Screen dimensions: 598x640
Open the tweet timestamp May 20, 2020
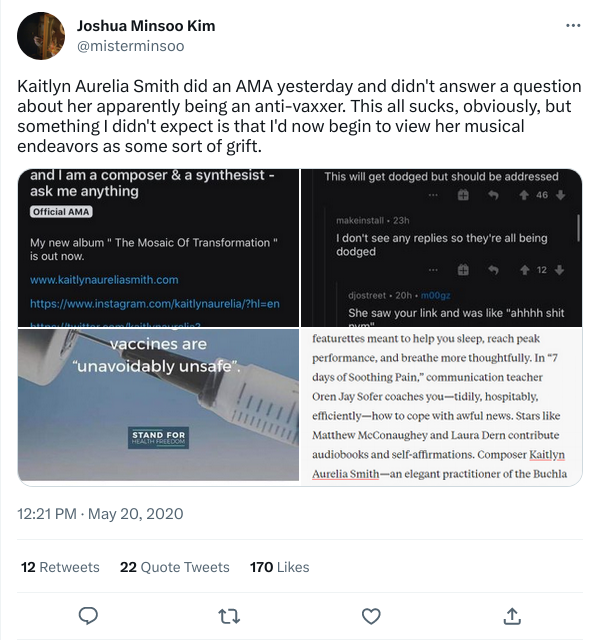tap(100, 513)
